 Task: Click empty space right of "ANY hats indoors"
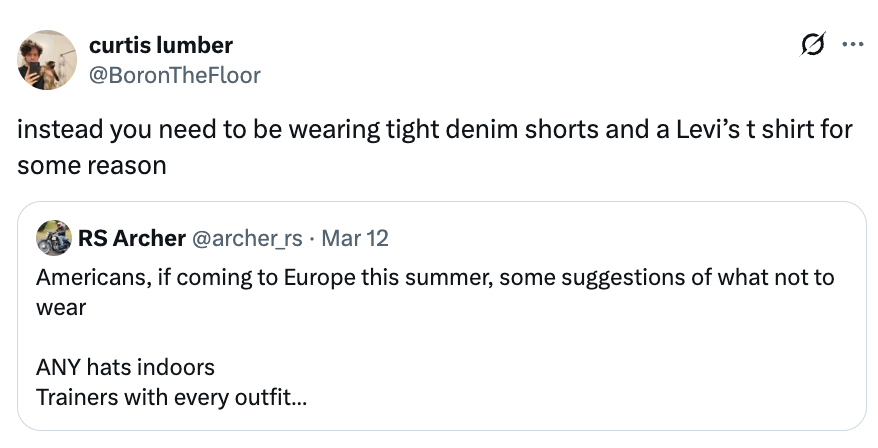coord(500,367)
